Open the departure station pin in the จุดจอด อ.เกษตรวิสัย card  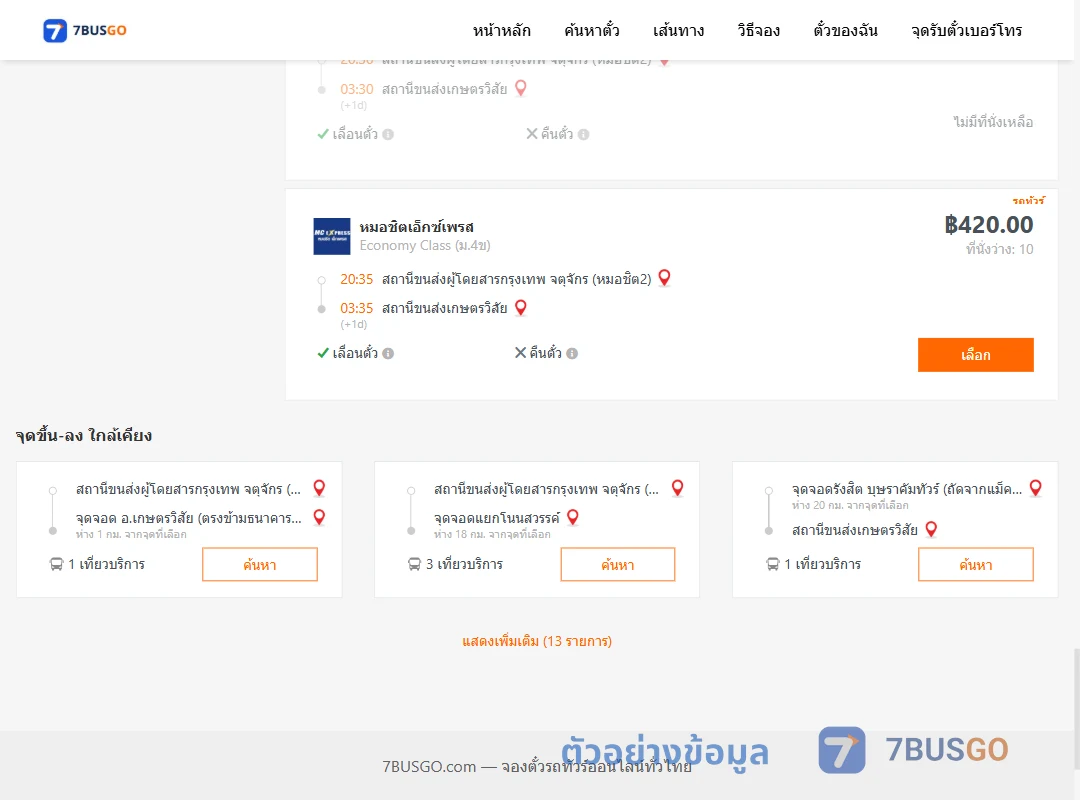(x=319, y=488)
